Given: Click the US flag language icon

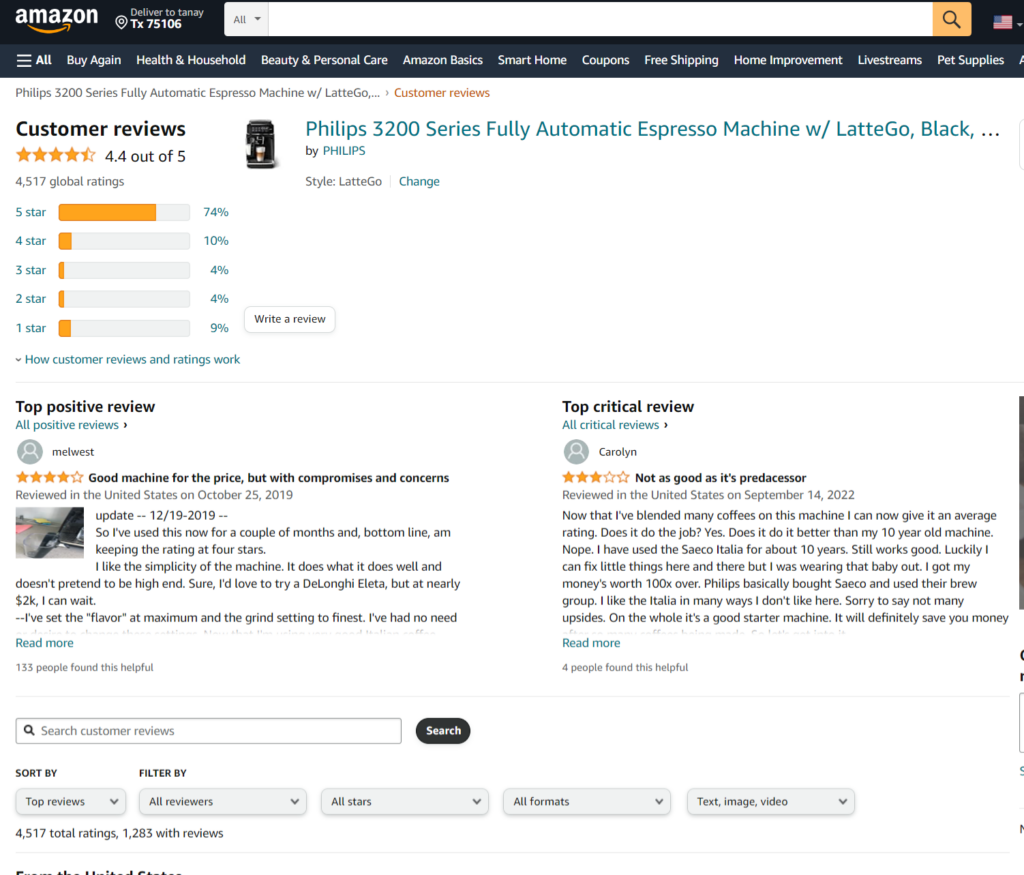Looking at the screenshot, I should click(x=1002, y=22).
